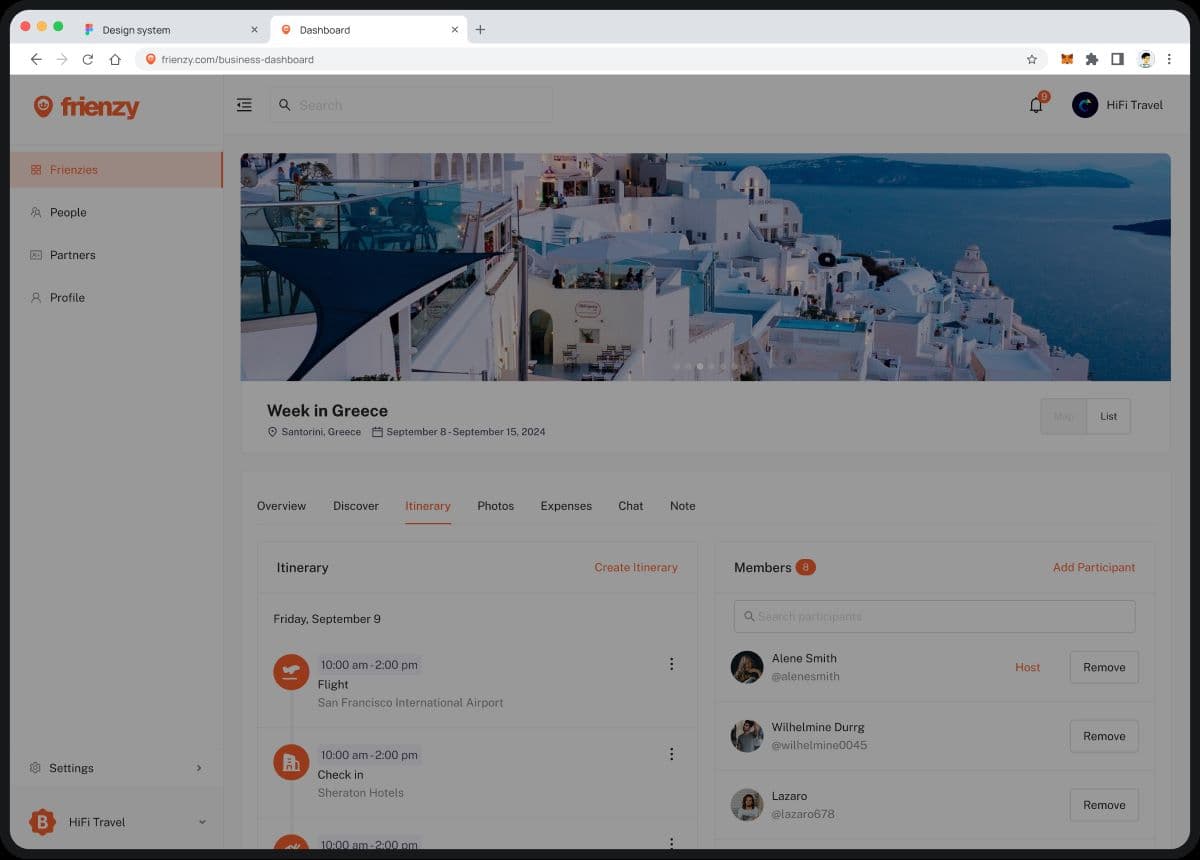Open options menu for Check in item
Screen dimensions: 1200x860
(671, 754)
